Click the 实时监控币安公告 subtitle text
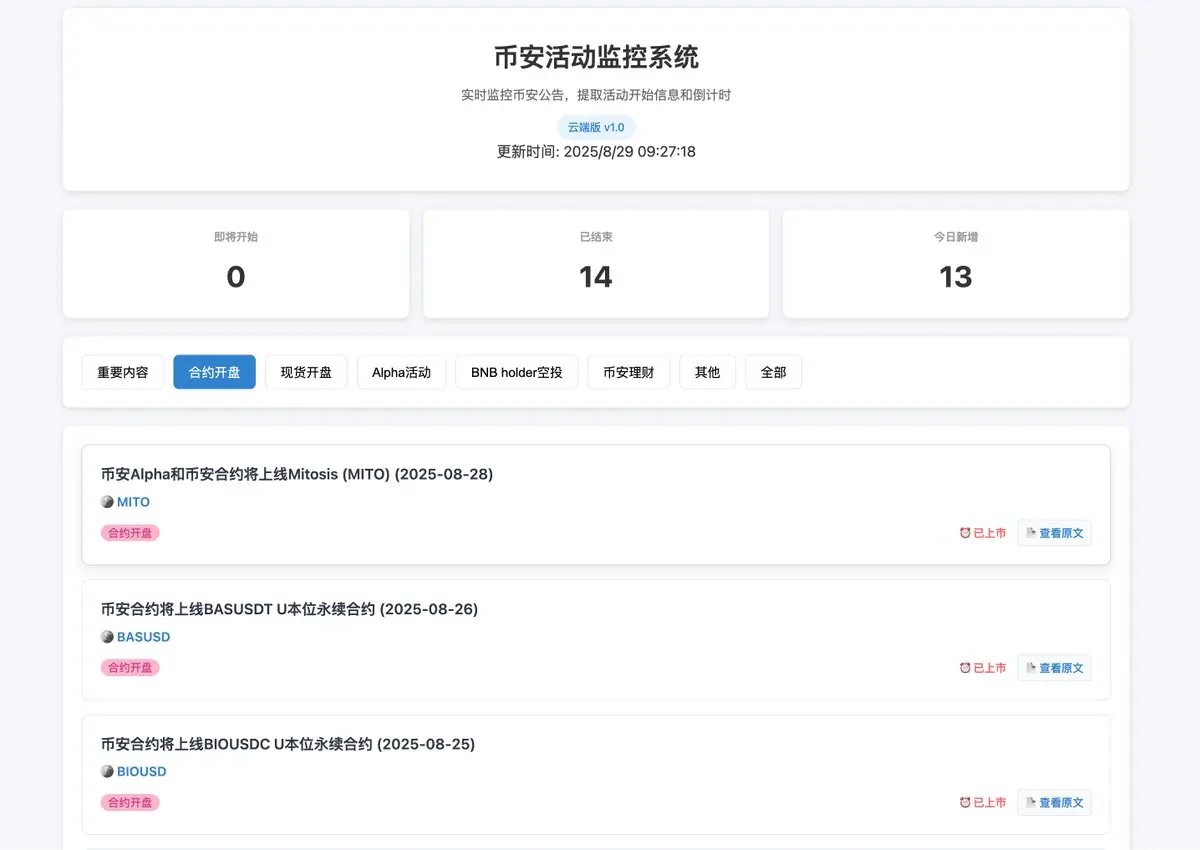This screenshot has height=850, width=1200. (596, 95)
